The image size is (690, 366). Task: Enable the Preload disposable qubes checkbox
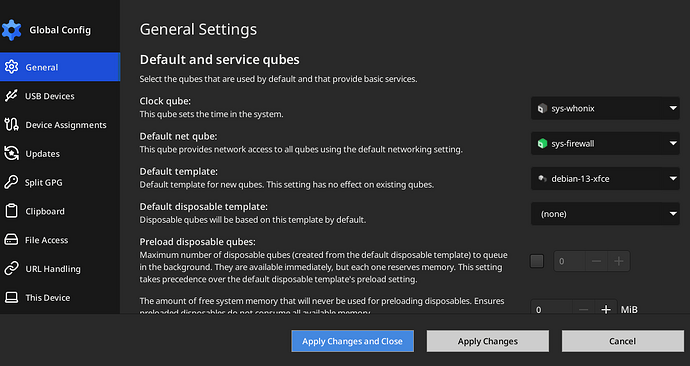(537, 261)
